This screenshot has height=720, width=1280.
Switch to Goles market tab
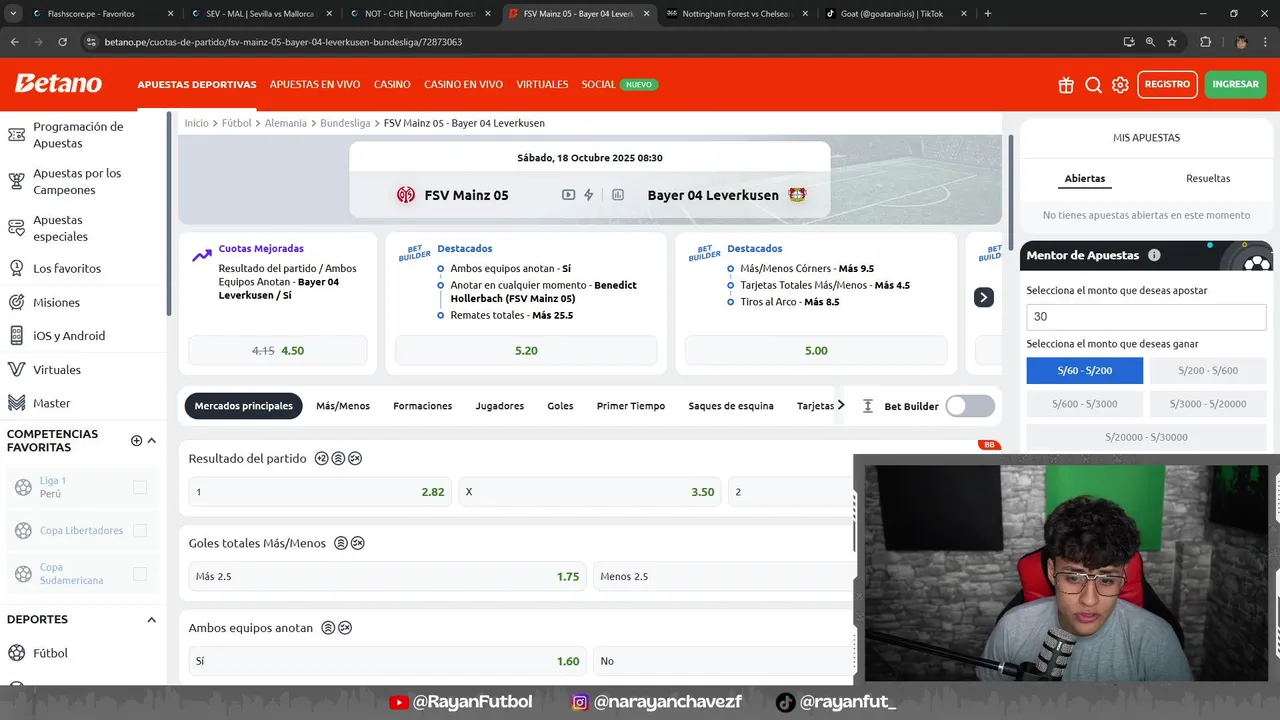pos(560,406)
